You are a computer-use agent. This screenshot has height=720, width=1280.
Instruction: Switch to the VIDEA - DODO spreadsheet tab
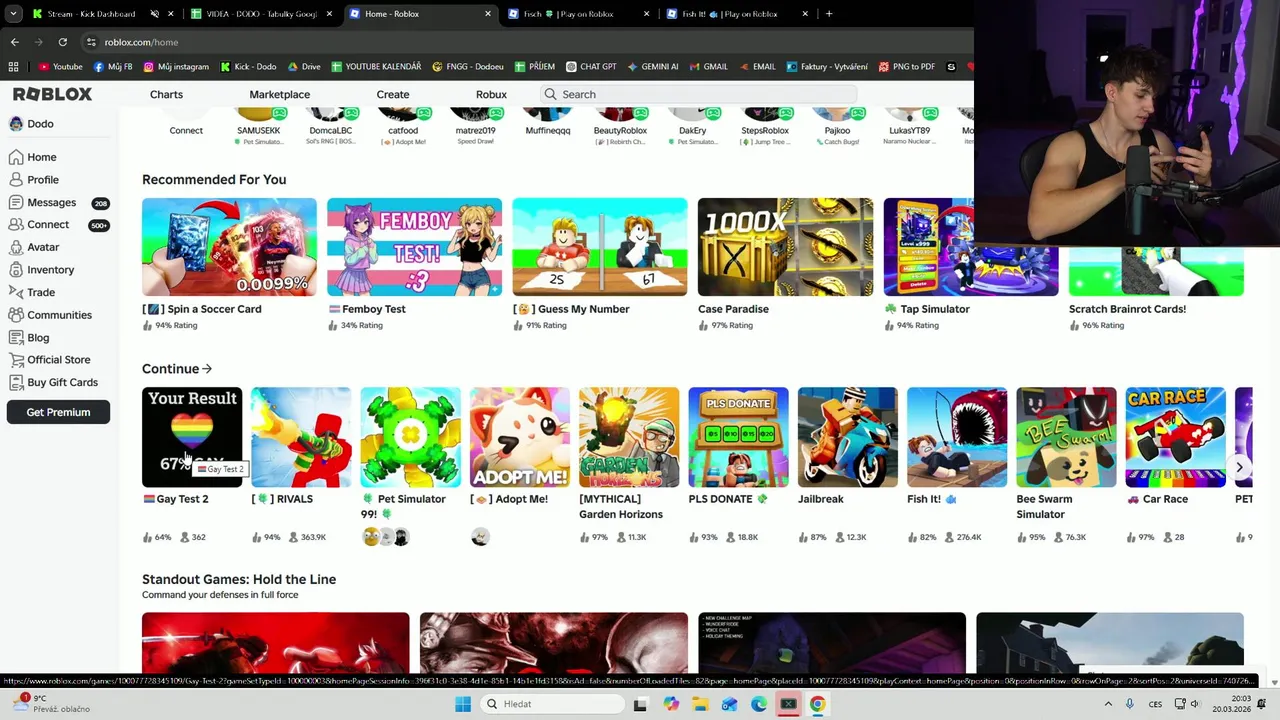260,14
